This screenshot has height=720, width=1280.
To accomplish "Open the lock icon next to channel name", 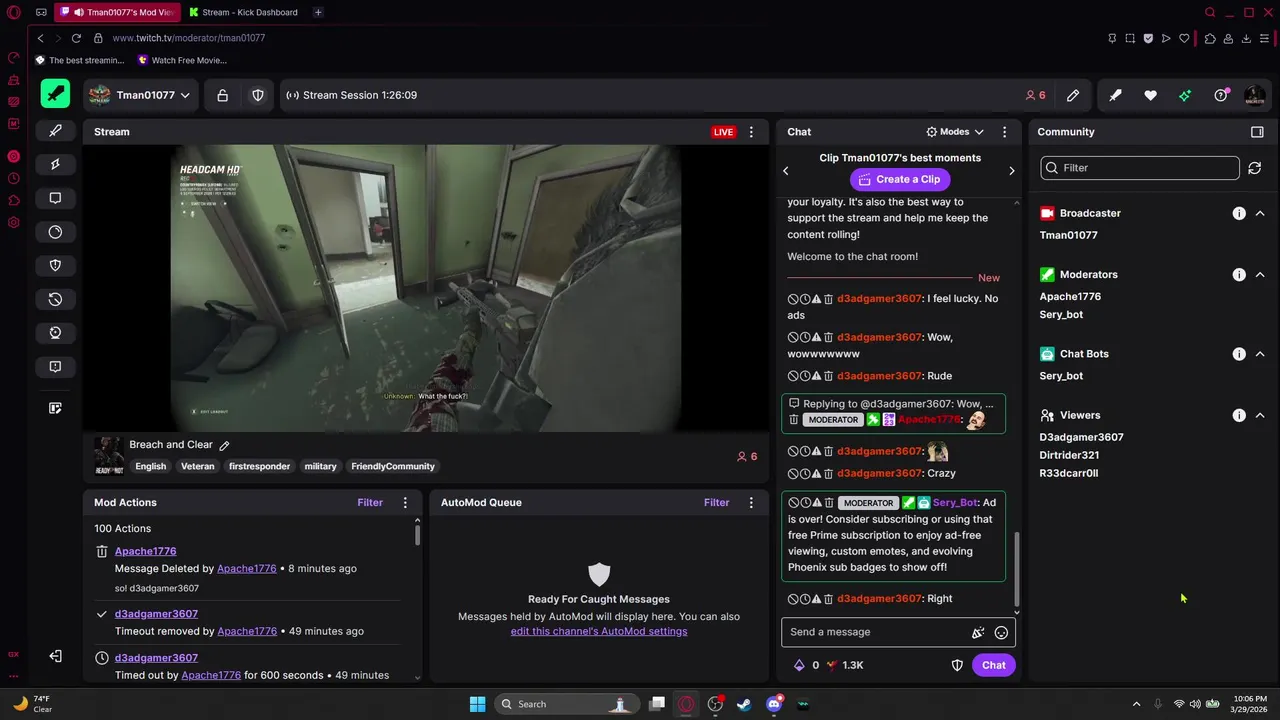I will click(x=222, y=95).
